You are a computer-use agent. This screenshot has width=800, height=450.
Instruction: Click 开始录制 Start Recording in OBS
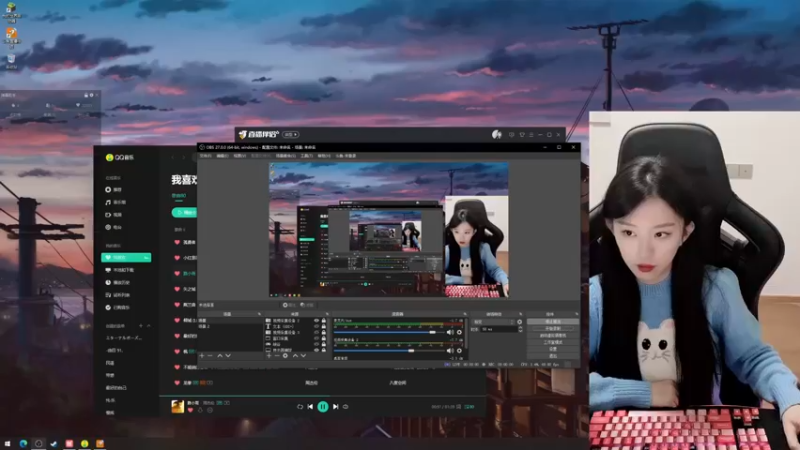tap(553, 329)
